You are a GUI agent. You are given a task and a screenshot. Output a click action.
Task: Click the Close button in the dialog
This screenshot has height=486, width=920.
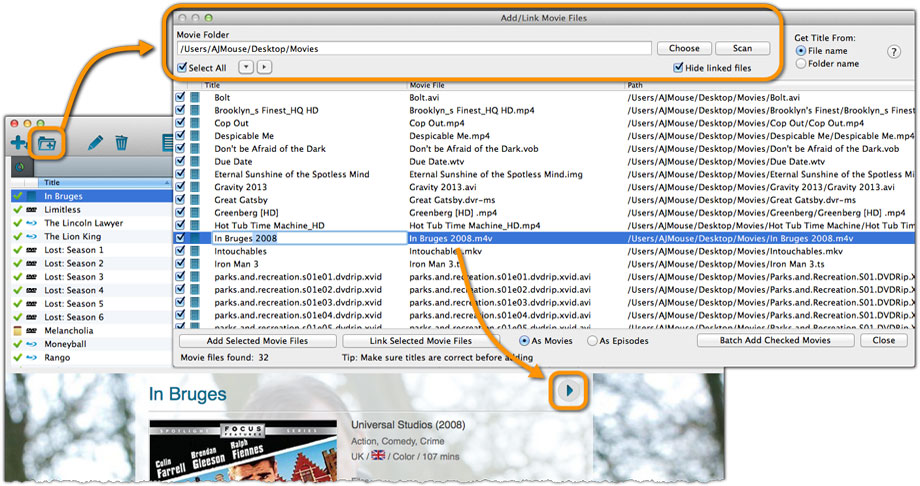pyautogui.click(x=884, y=340)
